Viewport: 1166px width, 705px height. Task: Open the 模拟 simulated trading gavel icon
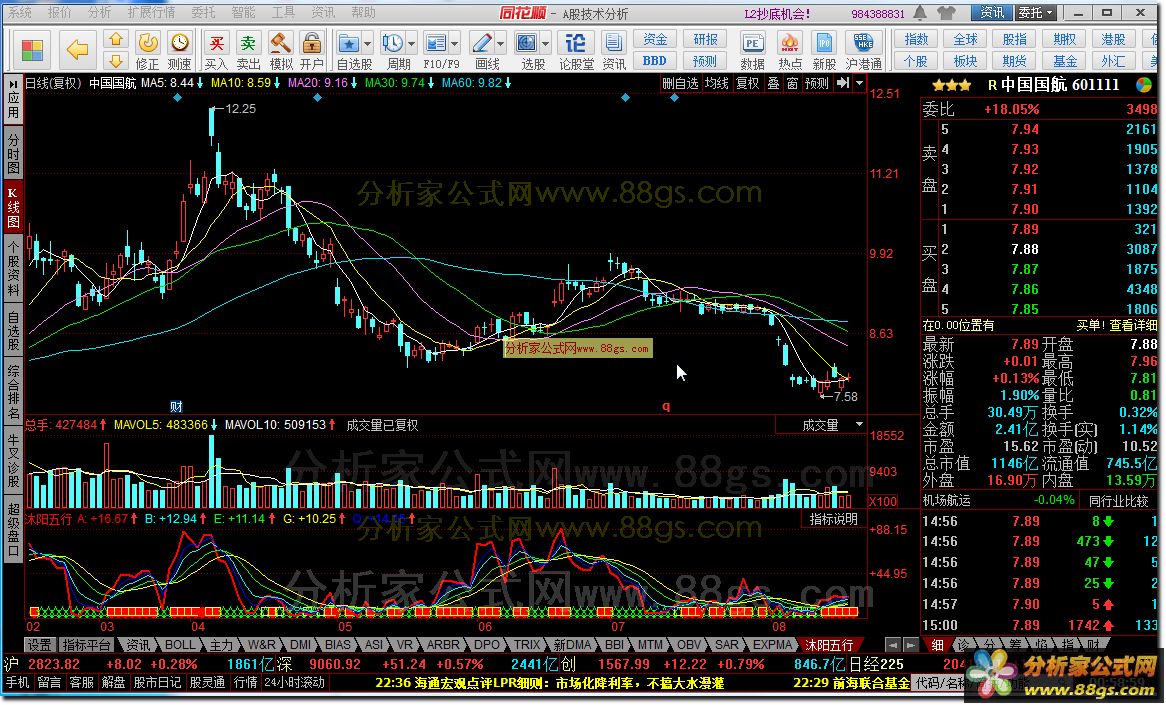(280, 51)
